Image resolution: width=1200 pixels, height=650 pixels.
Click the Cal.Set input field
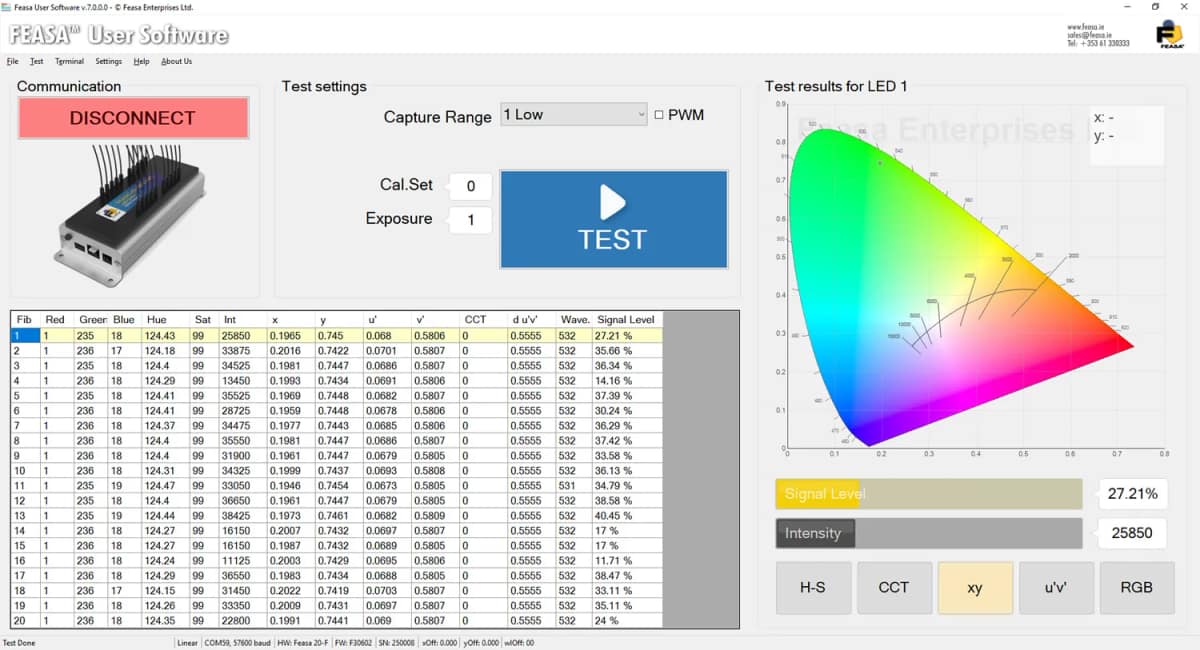click(x=470, y=185)
